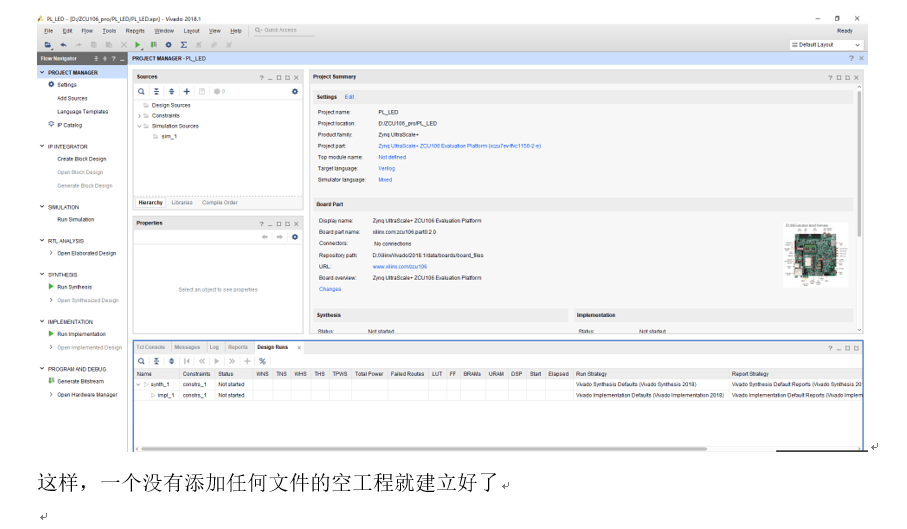This screenshot has width=907, height=529.
Task: Minimize the Flow Navigator pane
Action: (x=122, y=58)
